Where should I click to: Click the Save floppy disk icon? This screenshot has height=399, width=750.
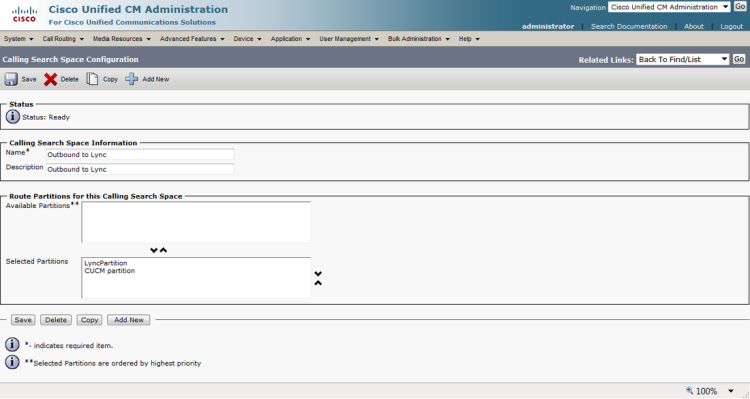click(x=11, y=79)
